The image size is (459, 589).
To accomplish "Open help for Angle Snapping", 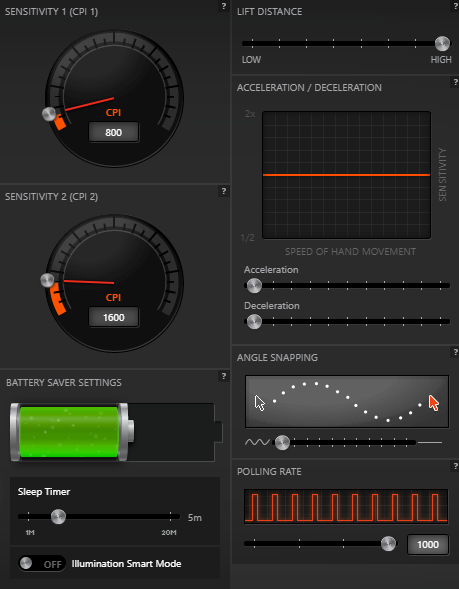I will [455, 352].
